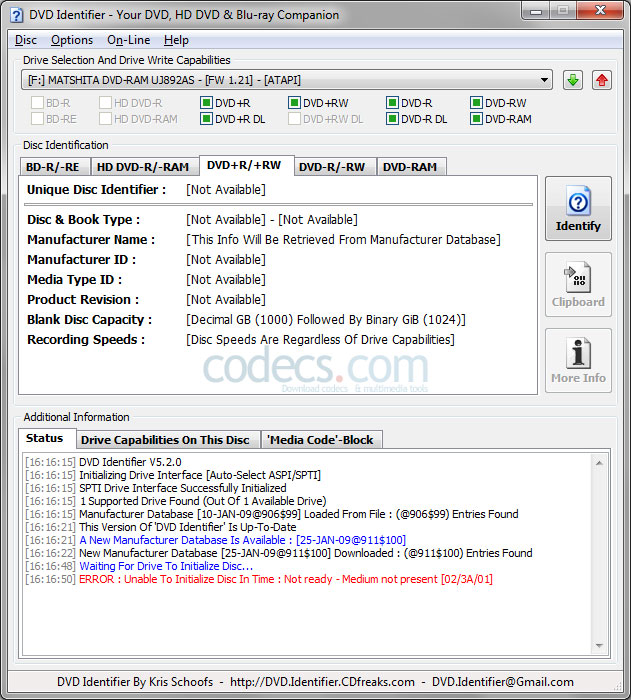The width and height of the screenshot is (631, 700).
Task: Minimize the DVD Identifier window
Action: pos(536,11)
